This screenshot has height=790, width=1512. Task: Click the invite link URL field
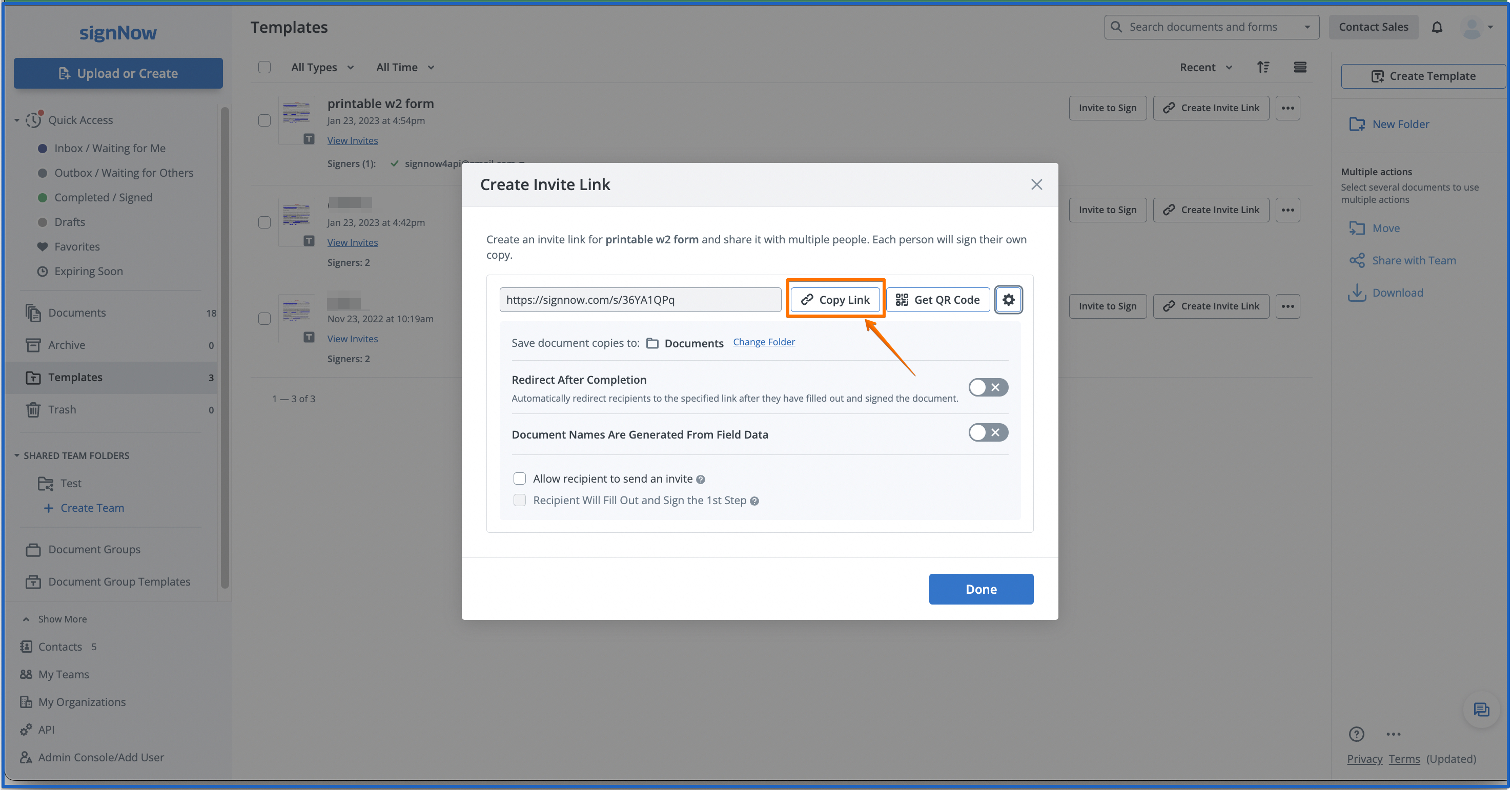click(x=640, y=300)
